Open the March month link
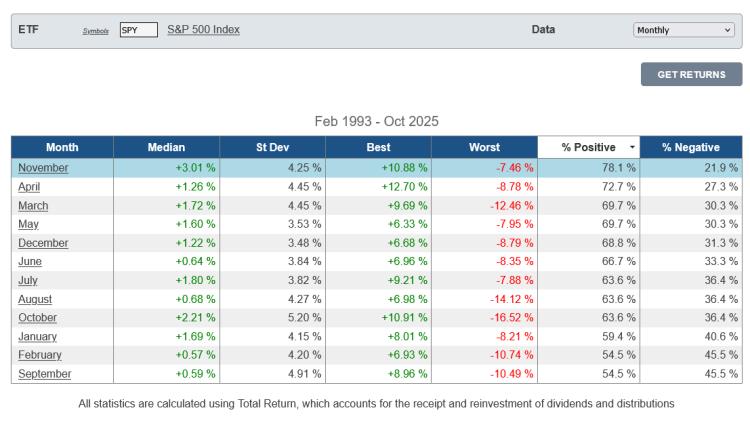750x423 pixels. 33,205
